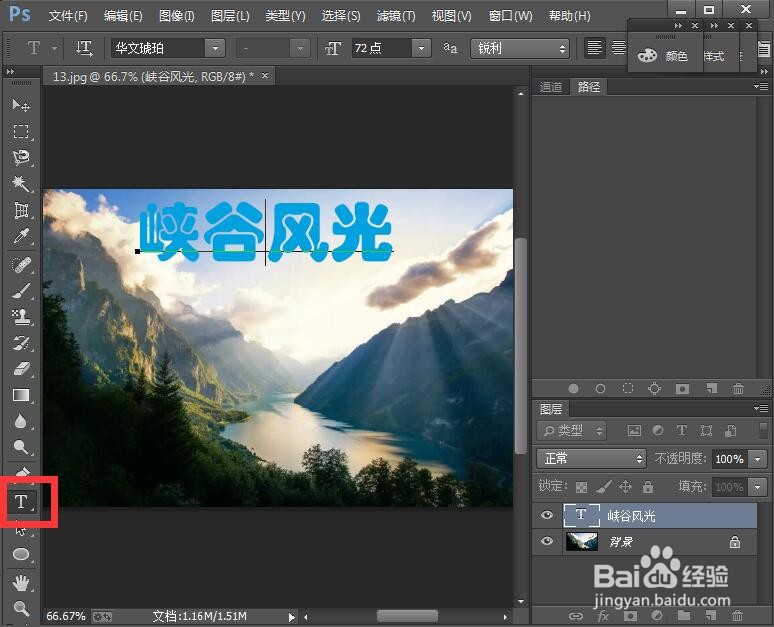The height and width of the screenshot is (627, 774).
Task: Select the Blur tool
Action: [x=21, y=421]
